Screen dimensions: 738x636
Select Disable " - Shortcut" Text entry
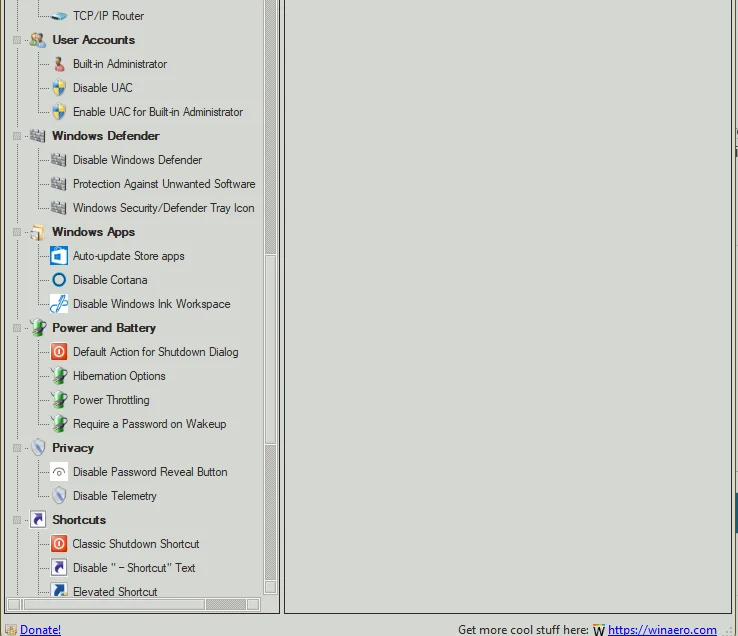point(134,568)
